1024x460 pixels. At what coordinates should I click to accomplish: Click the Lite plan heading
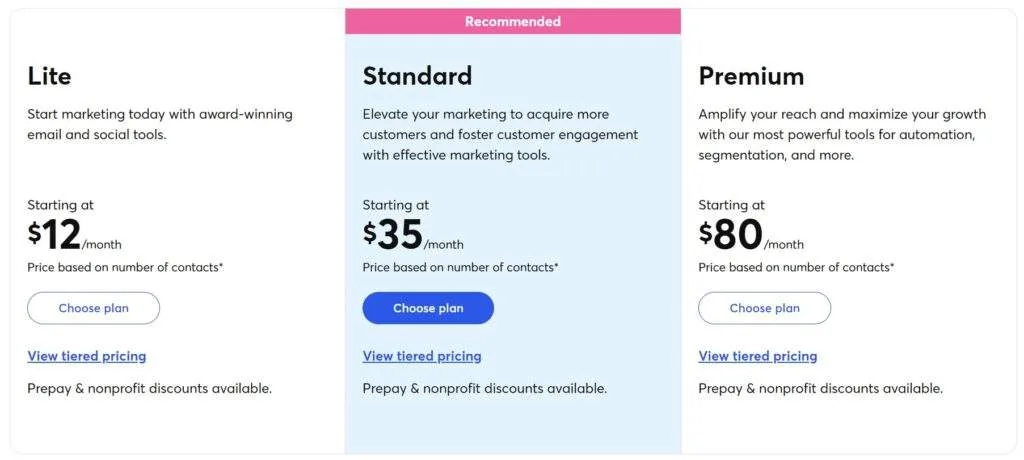coord(49,76)
